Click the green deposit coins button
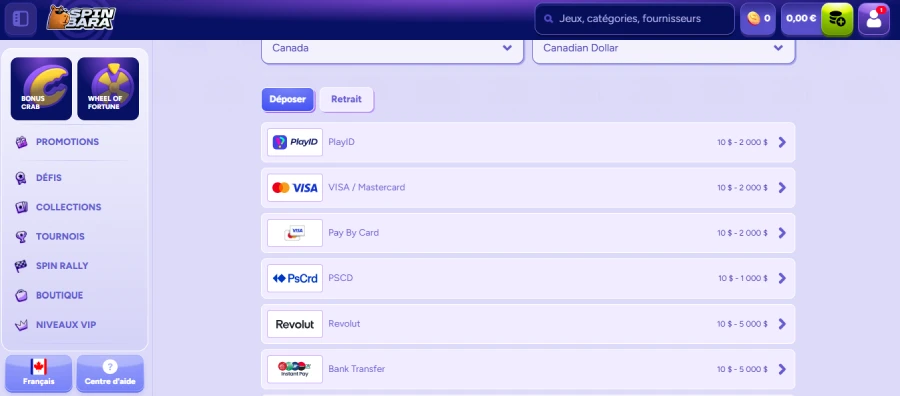900x396 pixels. [x=837, y=19]
